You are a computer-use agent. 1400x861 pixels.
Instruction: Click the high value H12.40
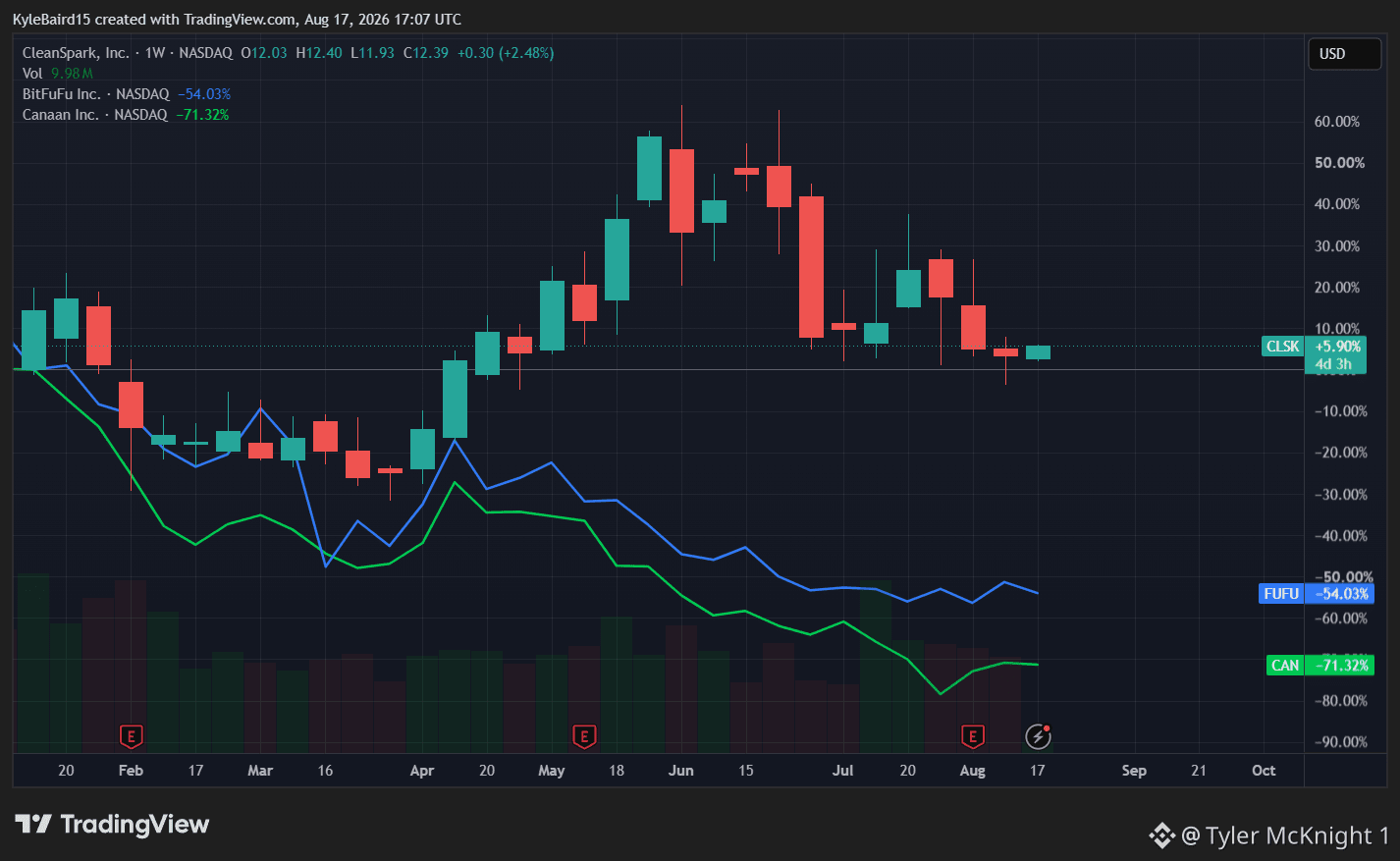(x=319, y=53)
